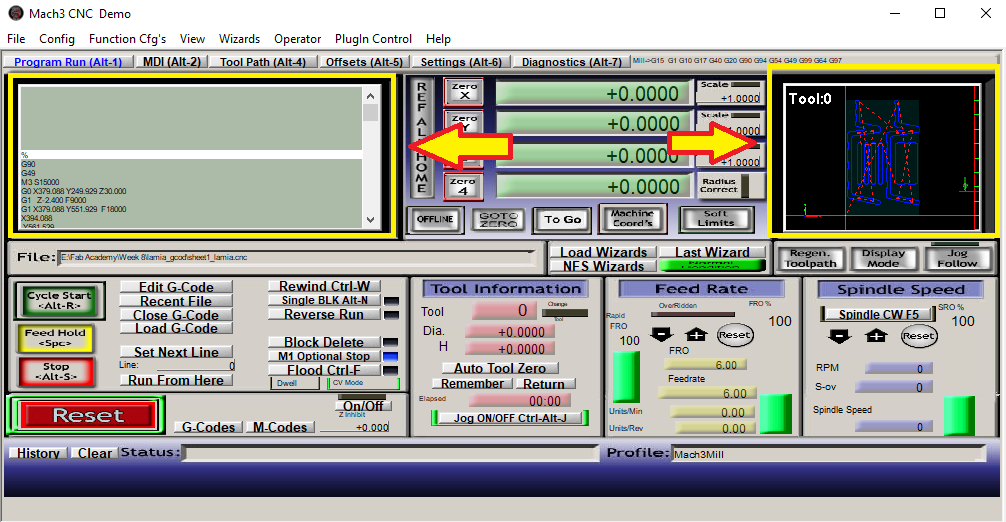1006x522 pixels.
Task: Toggle Flood Ctrl-F coolant
Action: coord(324,370)
